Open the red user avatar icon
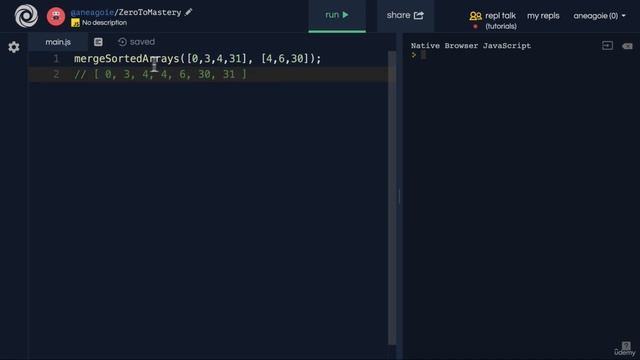Viewport: 640px width, 360px height. 56,16
